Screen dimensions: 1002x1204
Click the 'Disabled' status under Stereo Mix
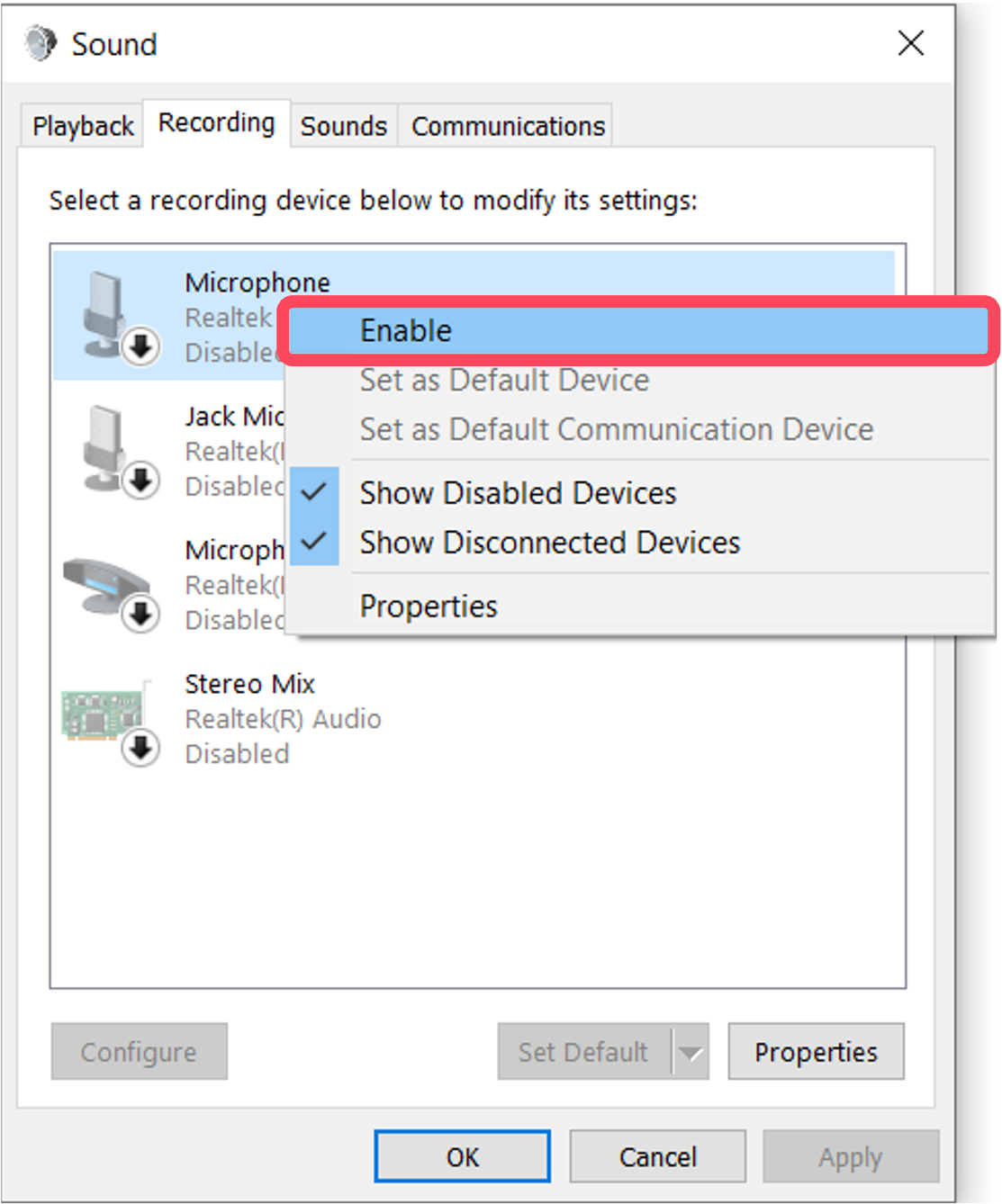237,754
